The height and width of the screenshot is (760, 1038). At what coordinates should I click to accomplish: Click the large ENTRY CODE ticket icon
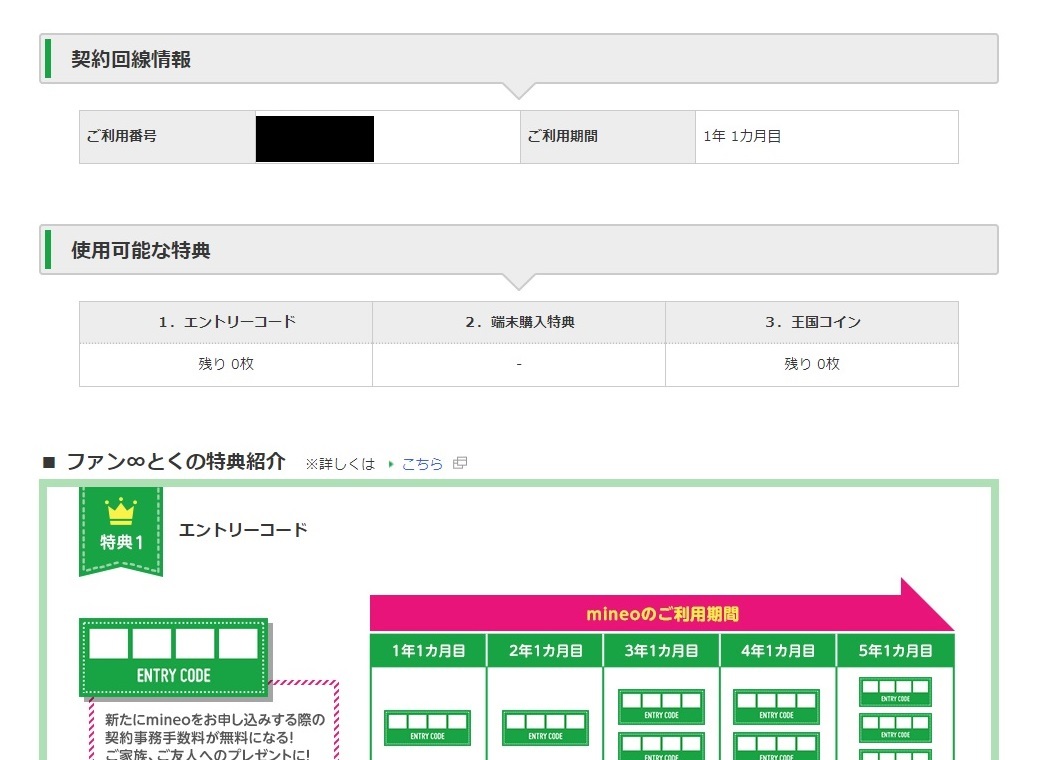pos(174,657)
